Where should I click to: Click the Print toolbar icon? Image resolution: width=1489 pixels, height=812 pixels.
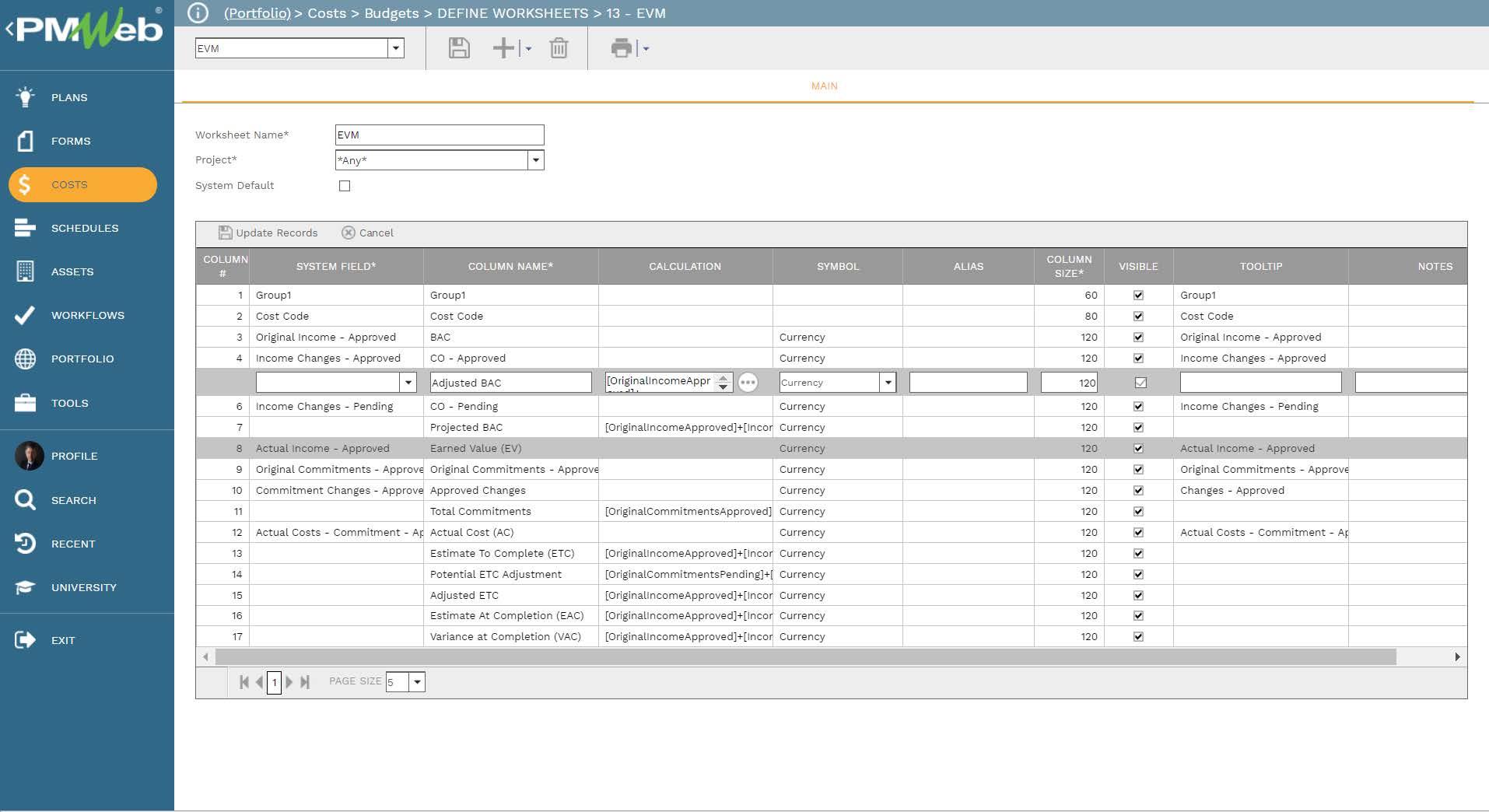[x=622, y=48]
